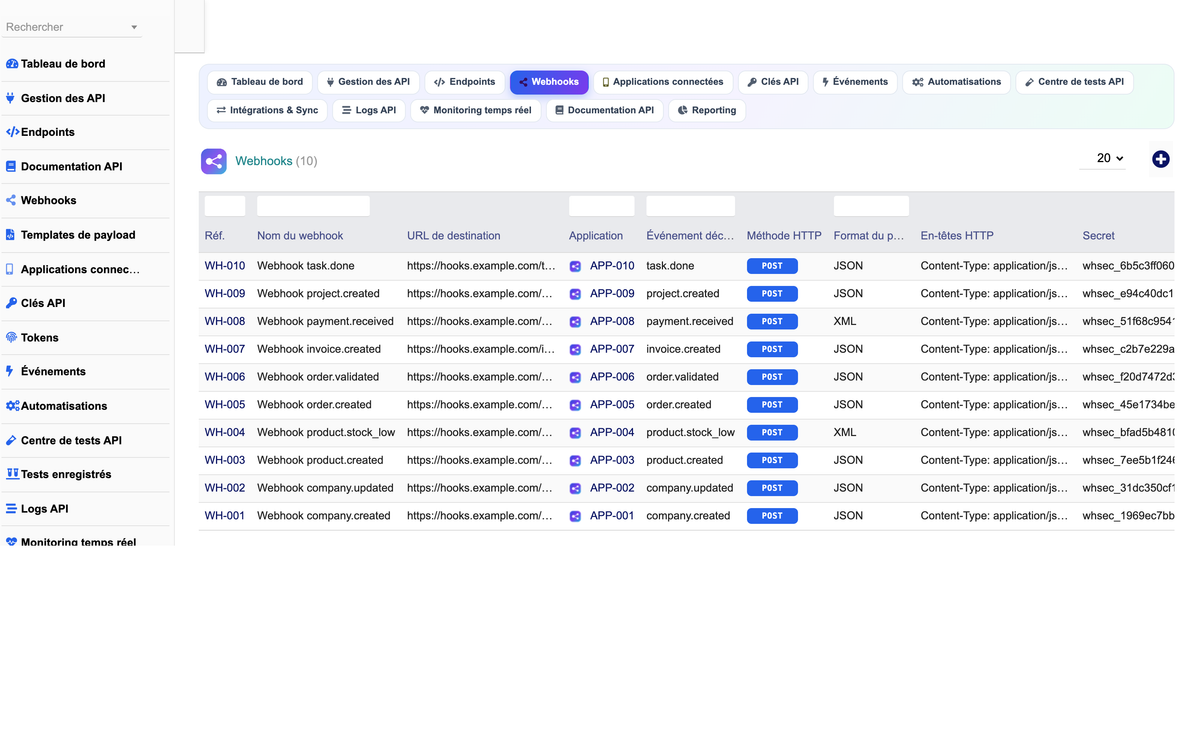Switch to the Clés API tab
This screenshot has width=1200, height=743.
(773, 82)
